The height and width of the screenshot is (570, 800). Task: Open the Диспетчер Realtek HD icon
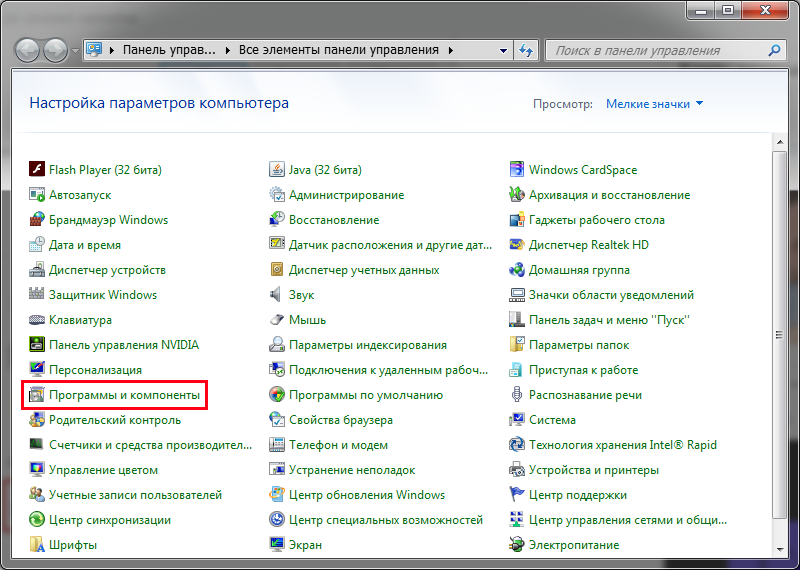pos(517,244)
